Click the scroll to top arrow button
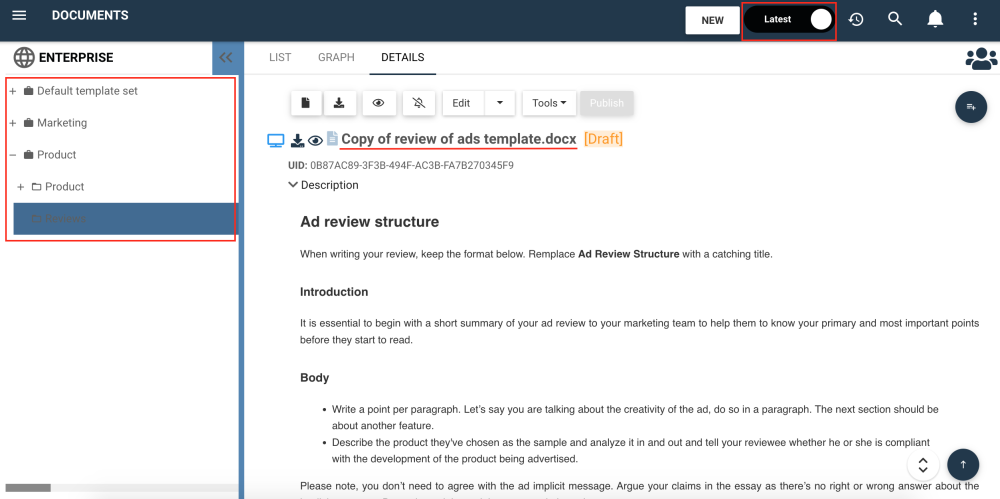Viewport: 1000px width, 499px height. tap(963, 465)
